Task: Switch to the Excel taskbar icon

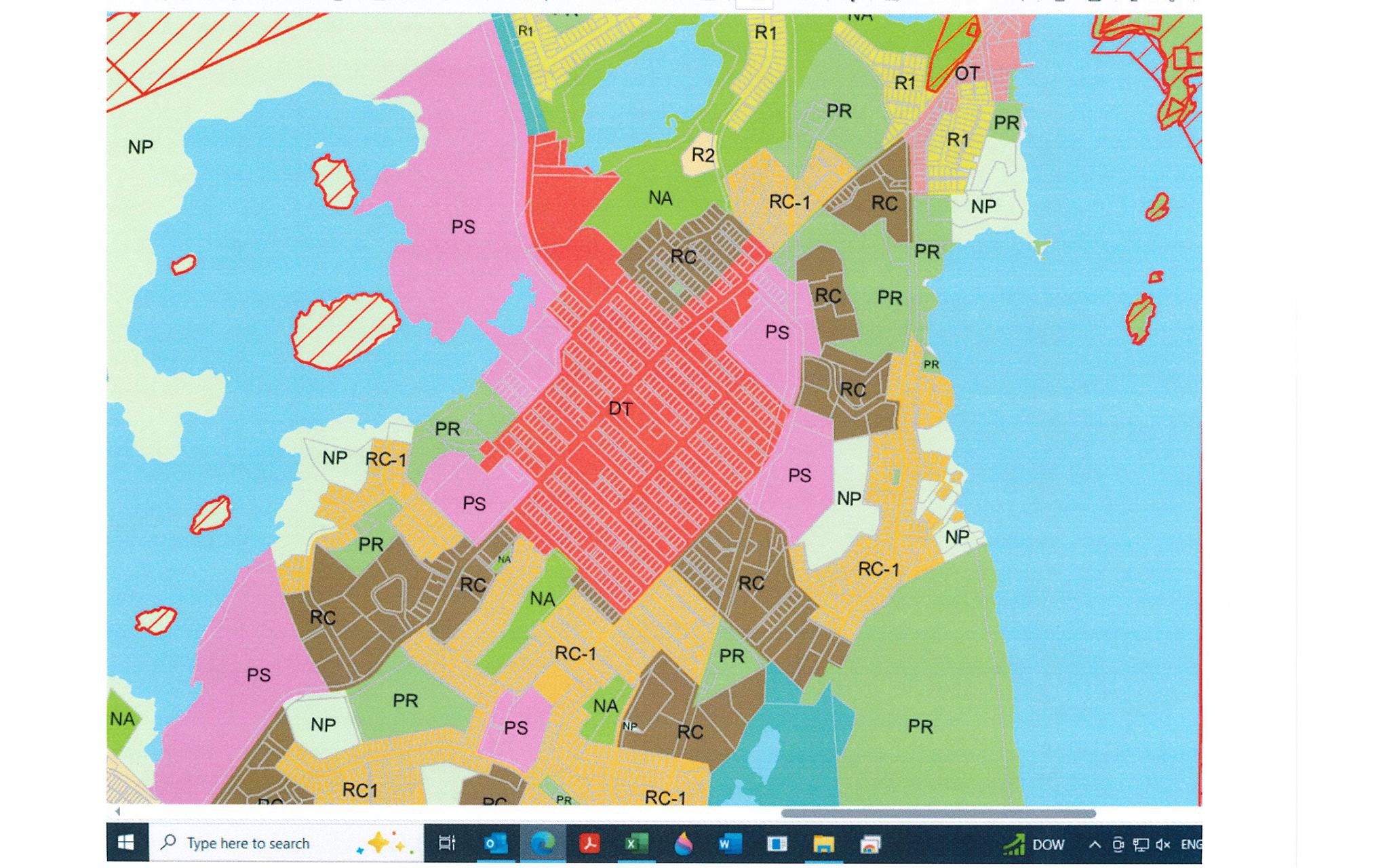Action: (635, 844)
